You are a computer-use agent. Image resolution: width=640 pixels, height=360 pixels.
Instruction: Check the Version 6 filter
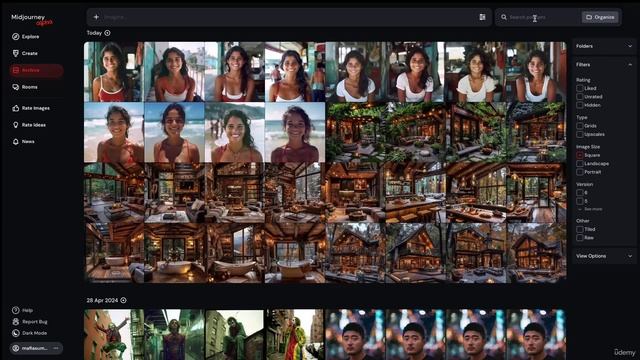tap(580, 192)
